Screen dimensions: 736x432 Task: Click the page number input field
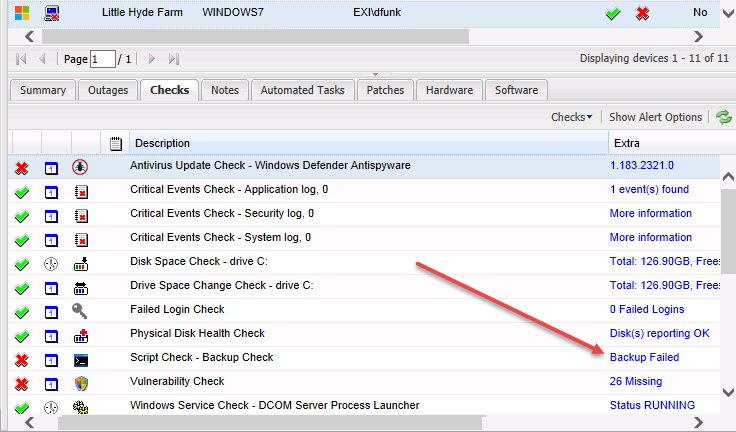click(103, 59)
